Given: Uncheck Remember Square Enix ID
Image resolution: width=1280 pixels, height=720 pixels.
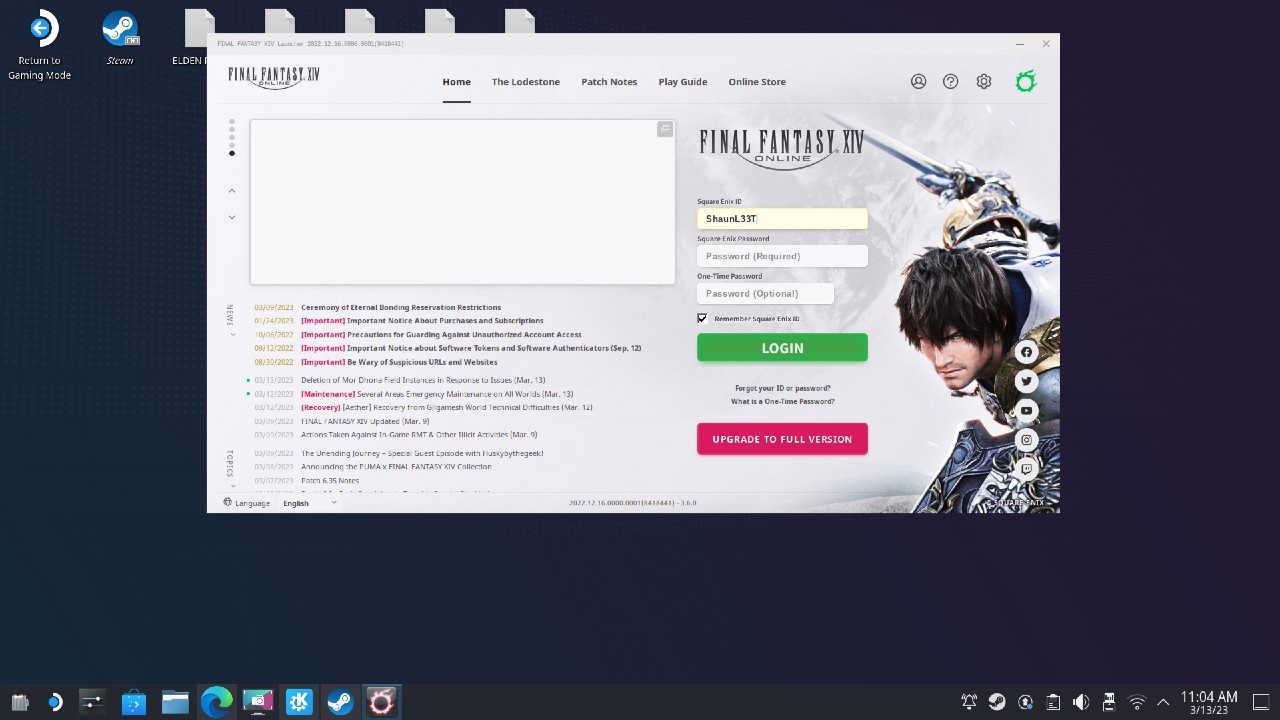Looking at the screenshot, I should pyautogui.click(x=702, y=318).
